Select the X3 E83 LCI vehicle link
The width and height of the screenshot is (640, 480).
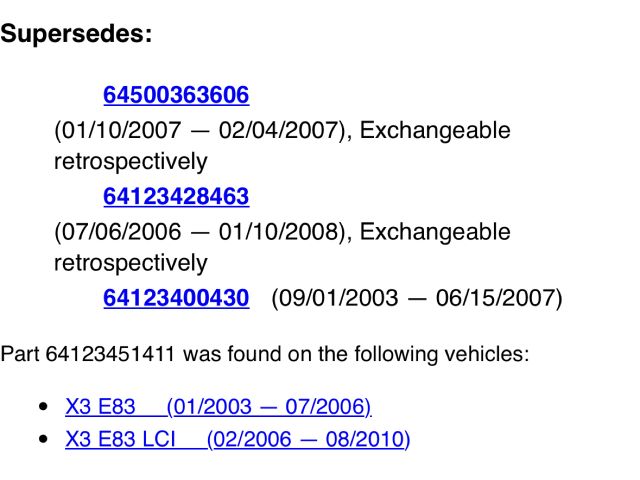pos(238,439)
